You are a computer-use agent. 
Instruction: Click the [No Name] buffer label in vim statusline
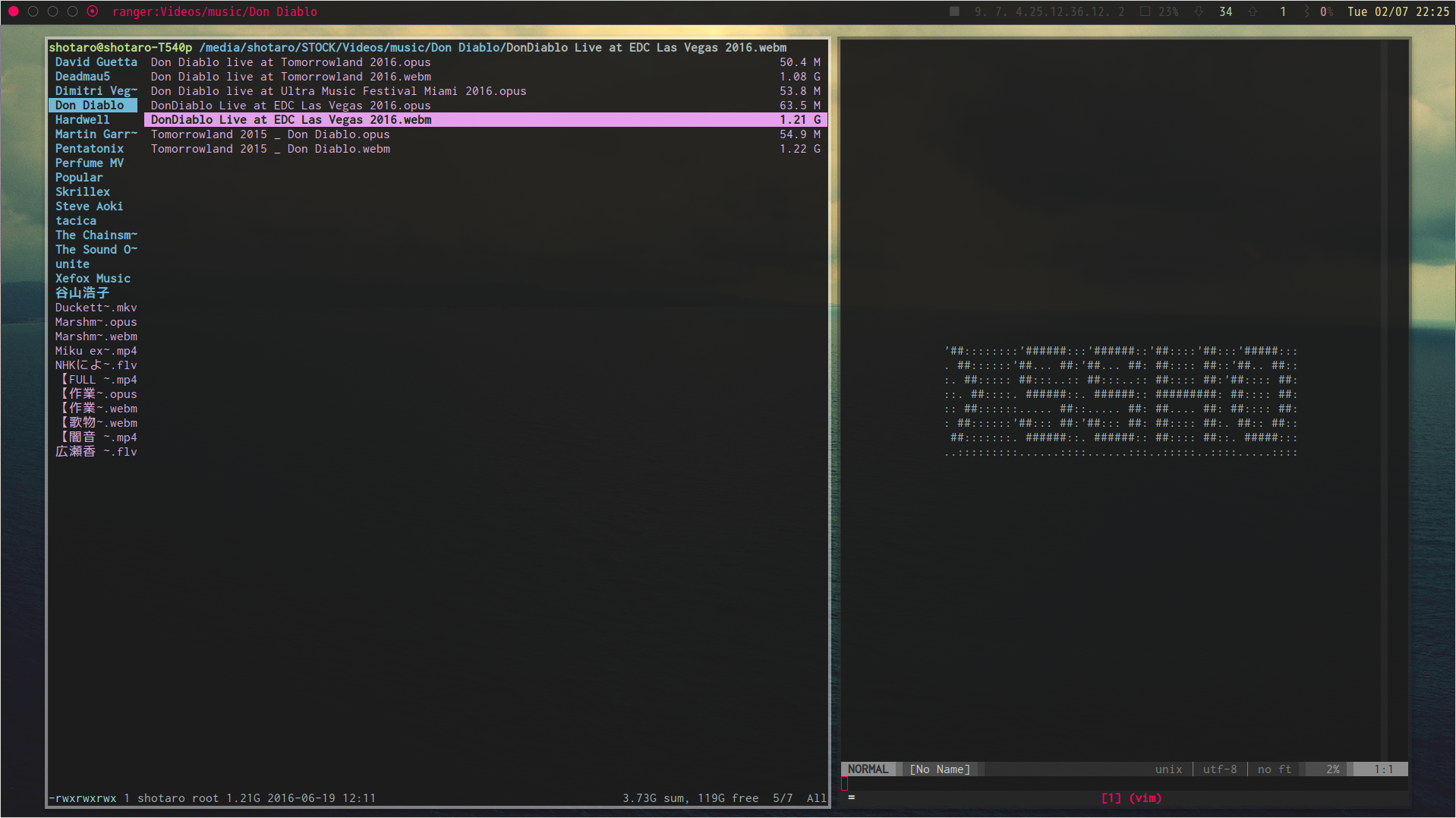(941, 769)
